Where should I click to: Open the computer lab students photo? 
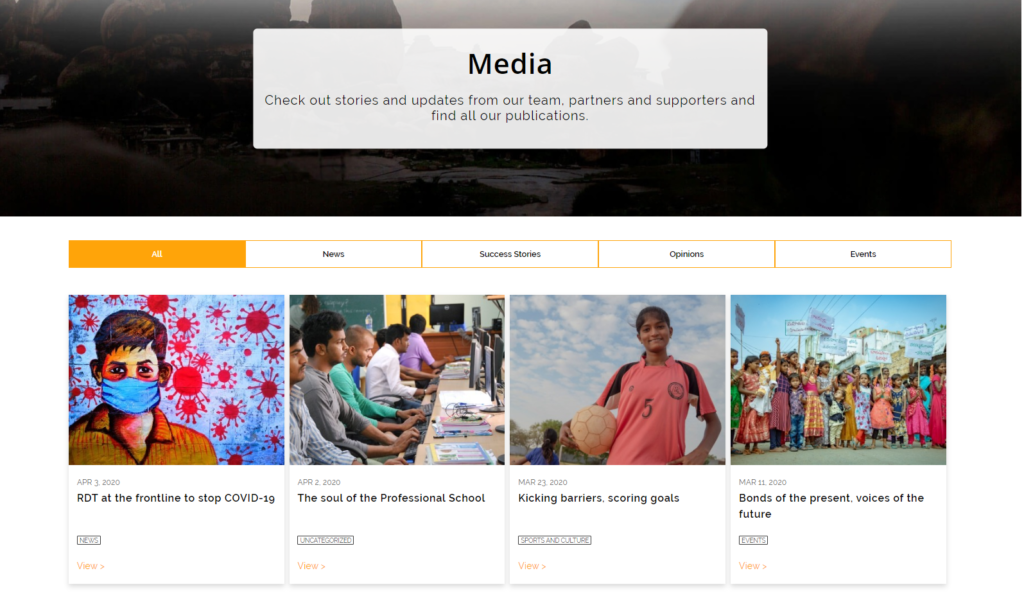pyautogui.click(x=397, y=380)
